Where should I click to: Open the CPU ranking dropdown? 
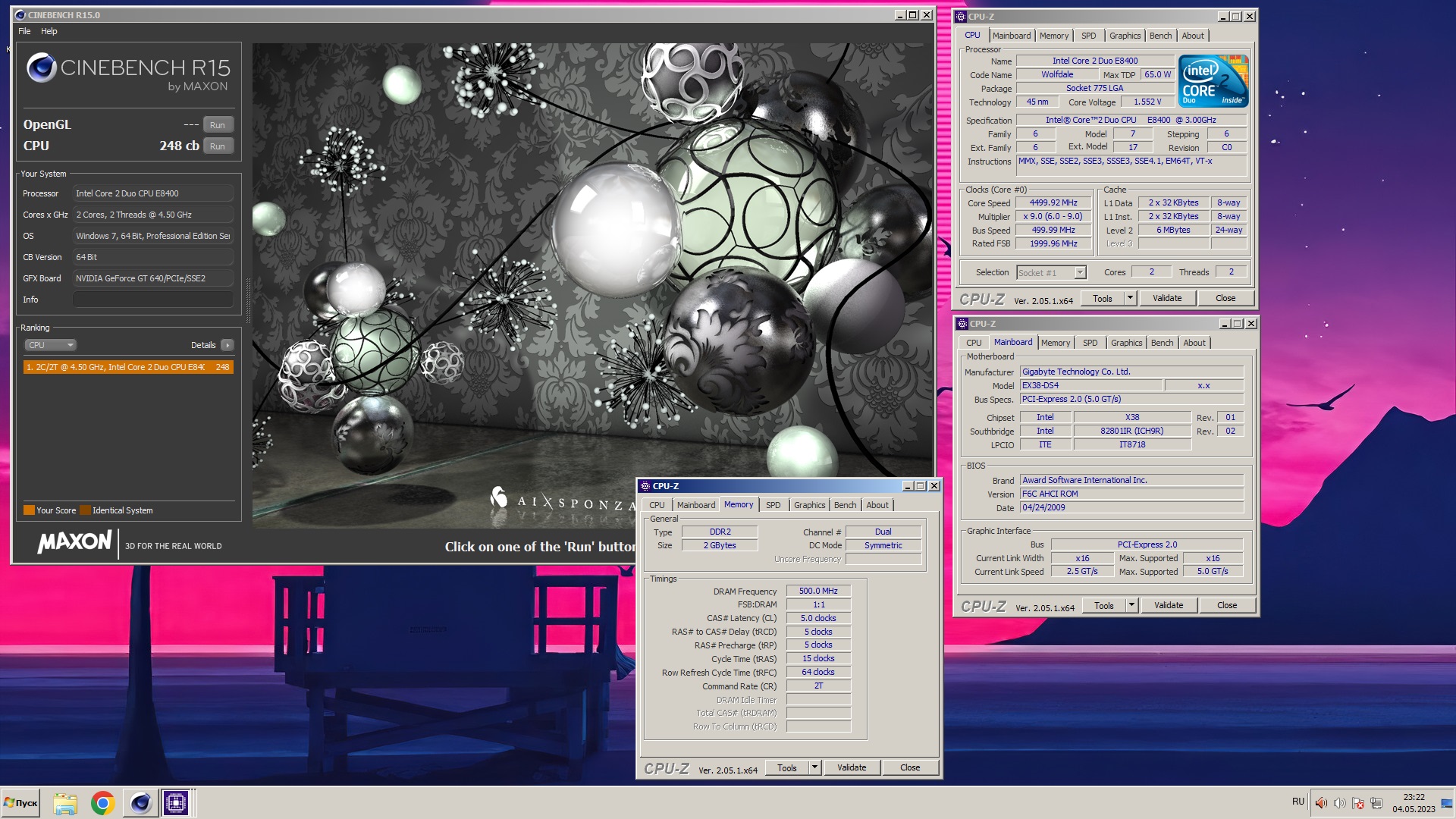tap(50, 345)
